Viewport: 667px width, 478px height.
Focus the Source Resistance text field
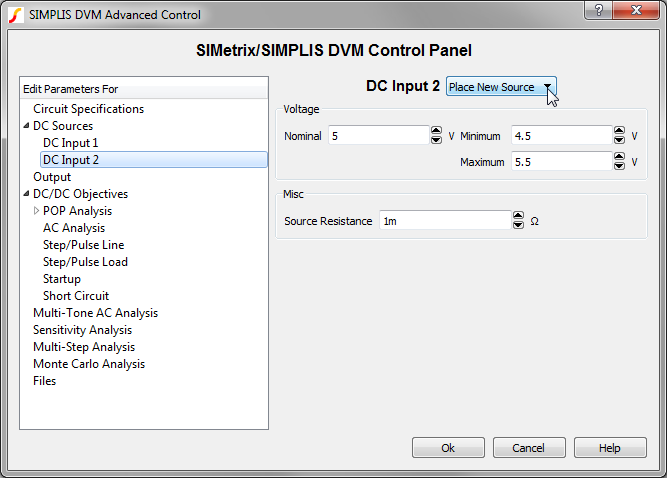(443, 221)
